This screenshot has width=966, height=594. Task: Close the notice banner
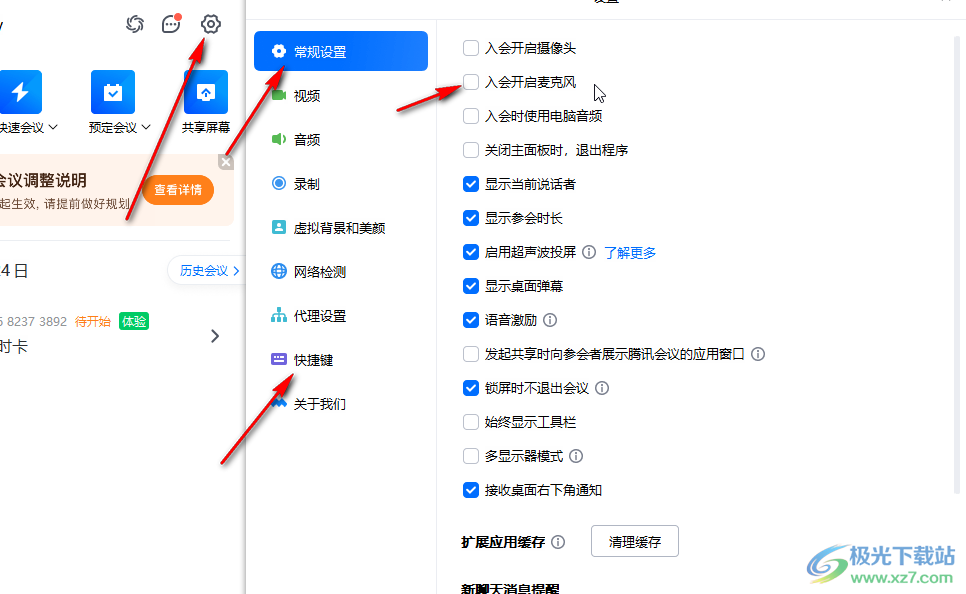(x=226, y=162)
